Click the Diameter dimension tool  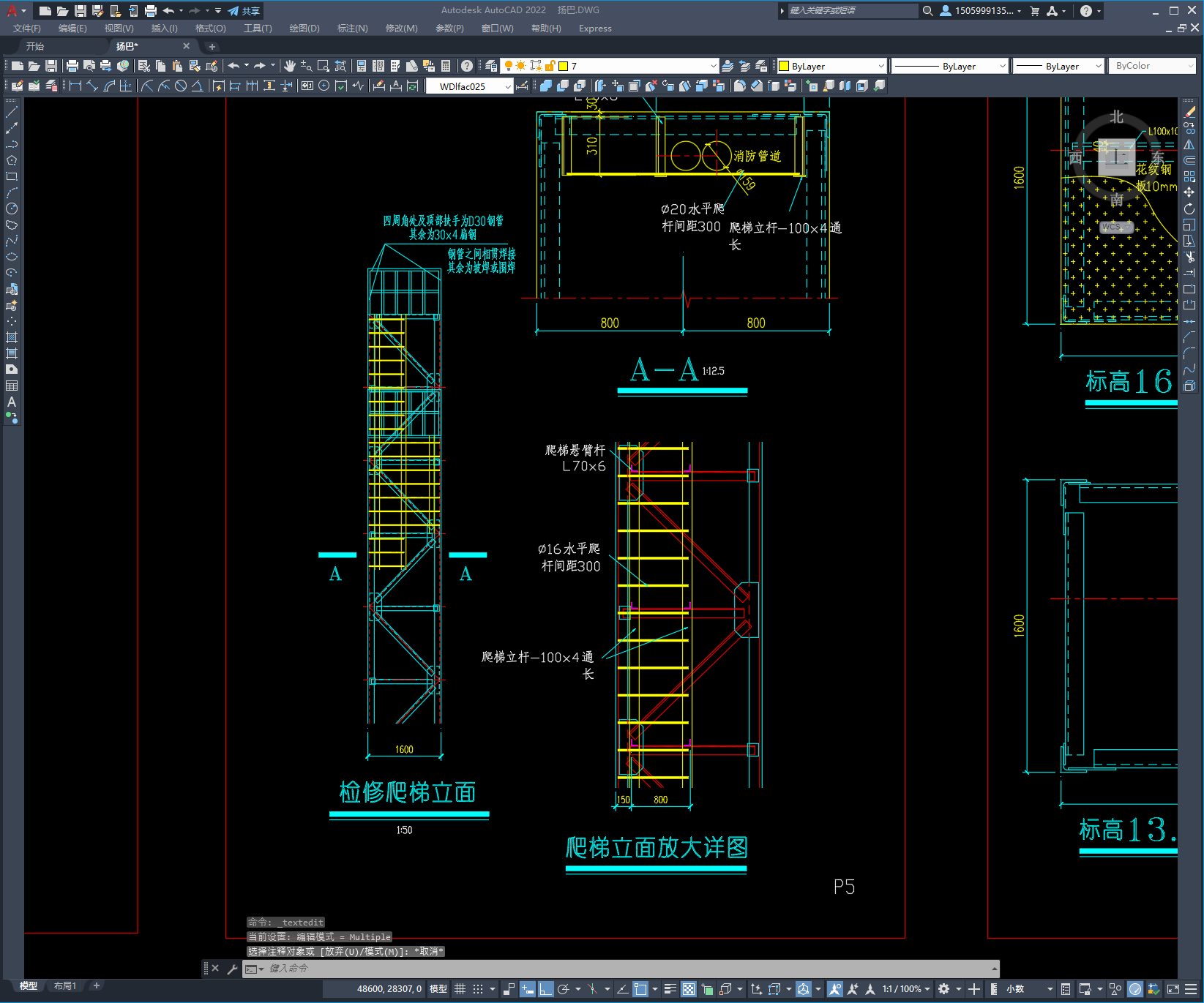pyautogui.click(x=181, y=86)
